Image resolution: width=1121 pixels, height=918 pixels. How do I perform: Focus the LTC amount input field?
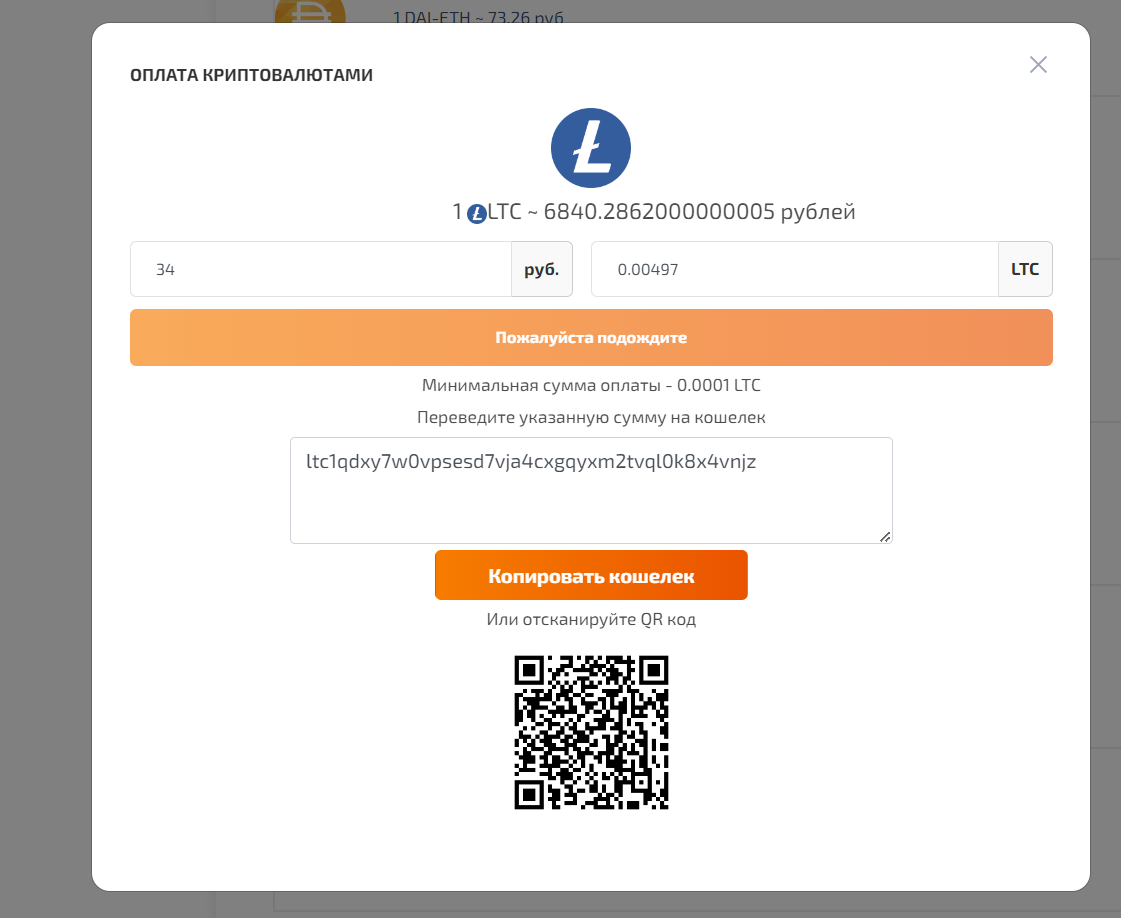point(795,269)
